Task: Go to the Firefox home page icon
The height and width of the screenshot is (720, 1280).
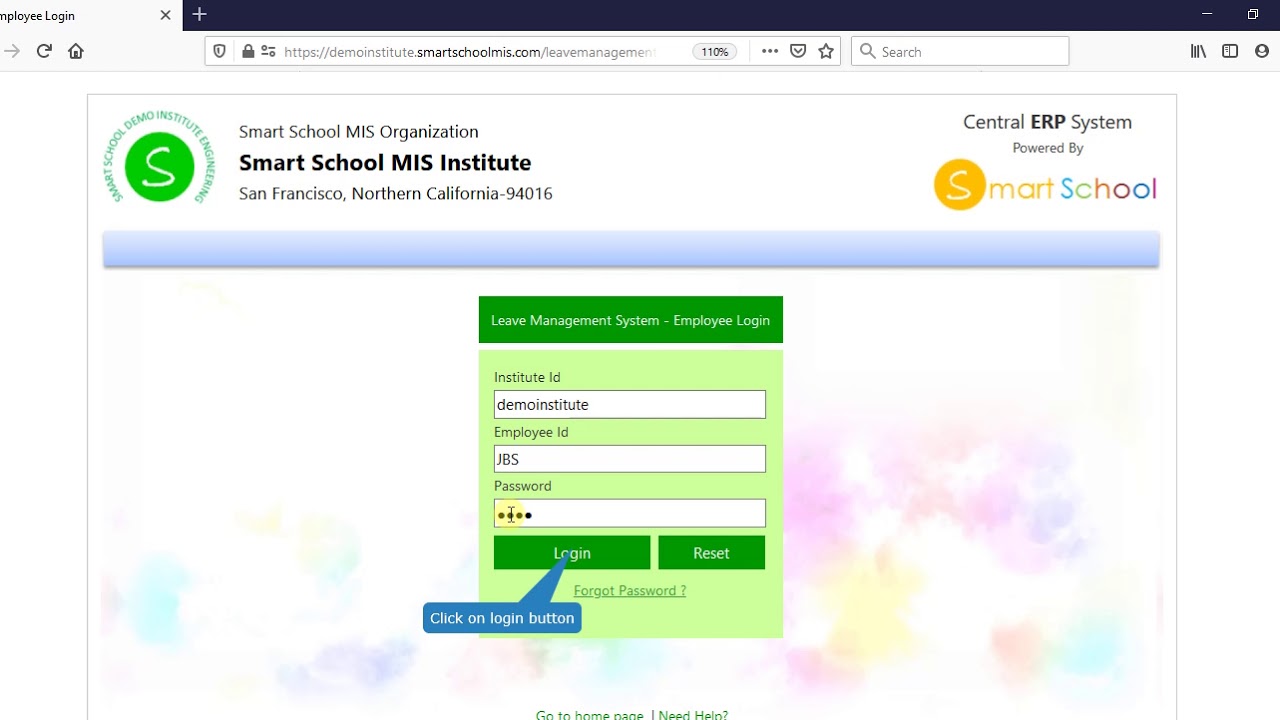Action: coord(76,51)
